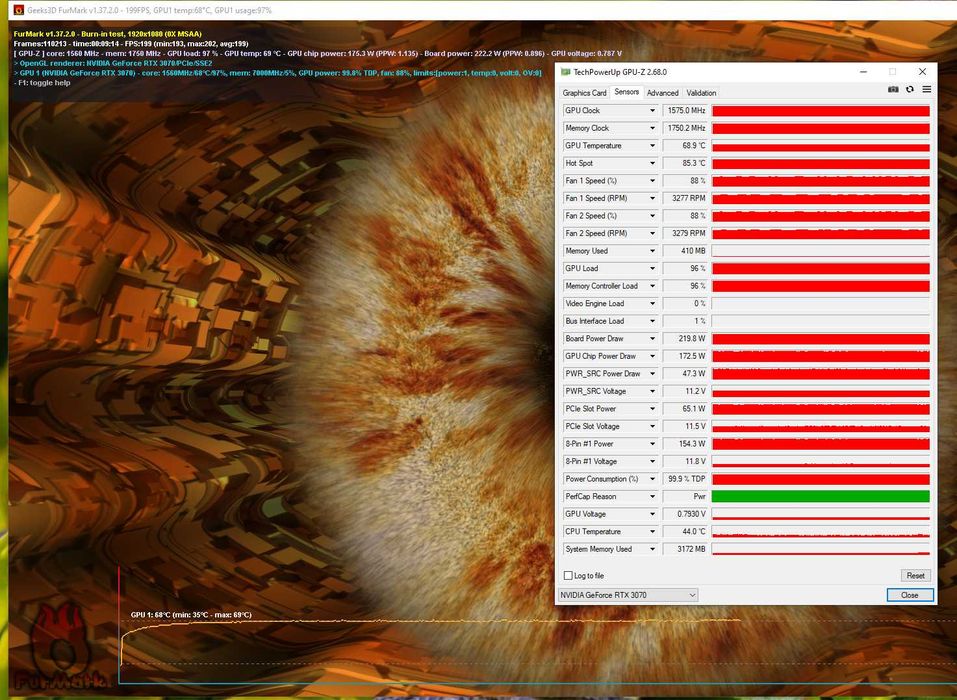Click the CPU Temperature value 44.0 °C
The image size is (957, 700).
tap(685, 532)
